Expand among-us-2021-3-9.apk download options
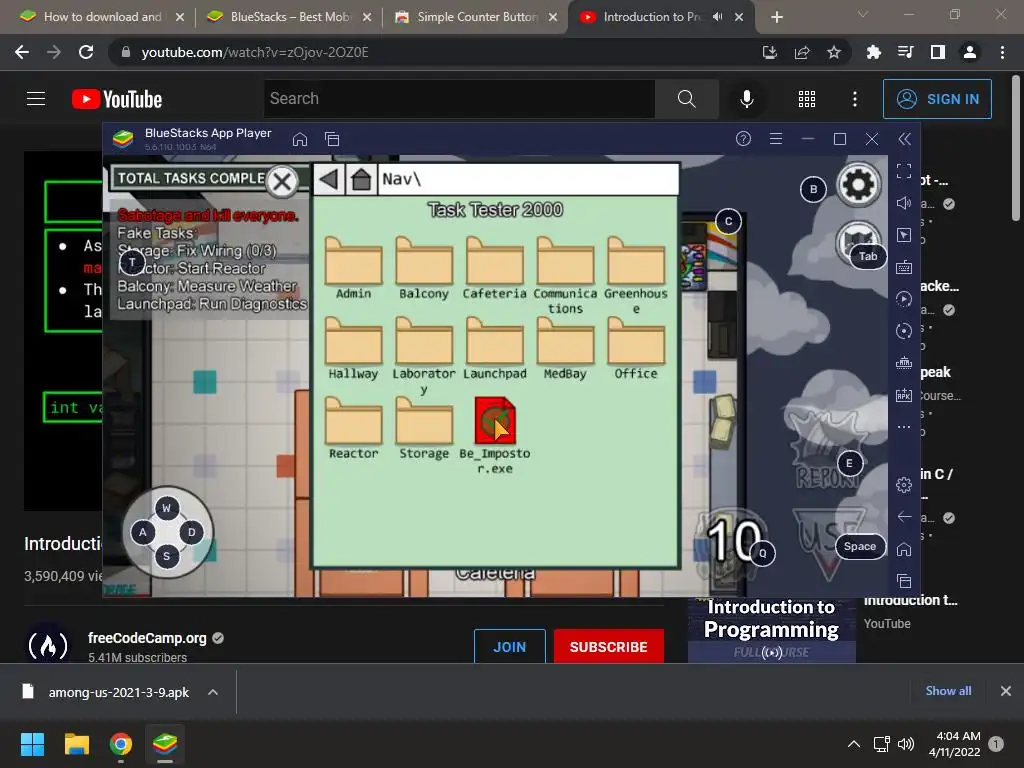 pos(213,692)
